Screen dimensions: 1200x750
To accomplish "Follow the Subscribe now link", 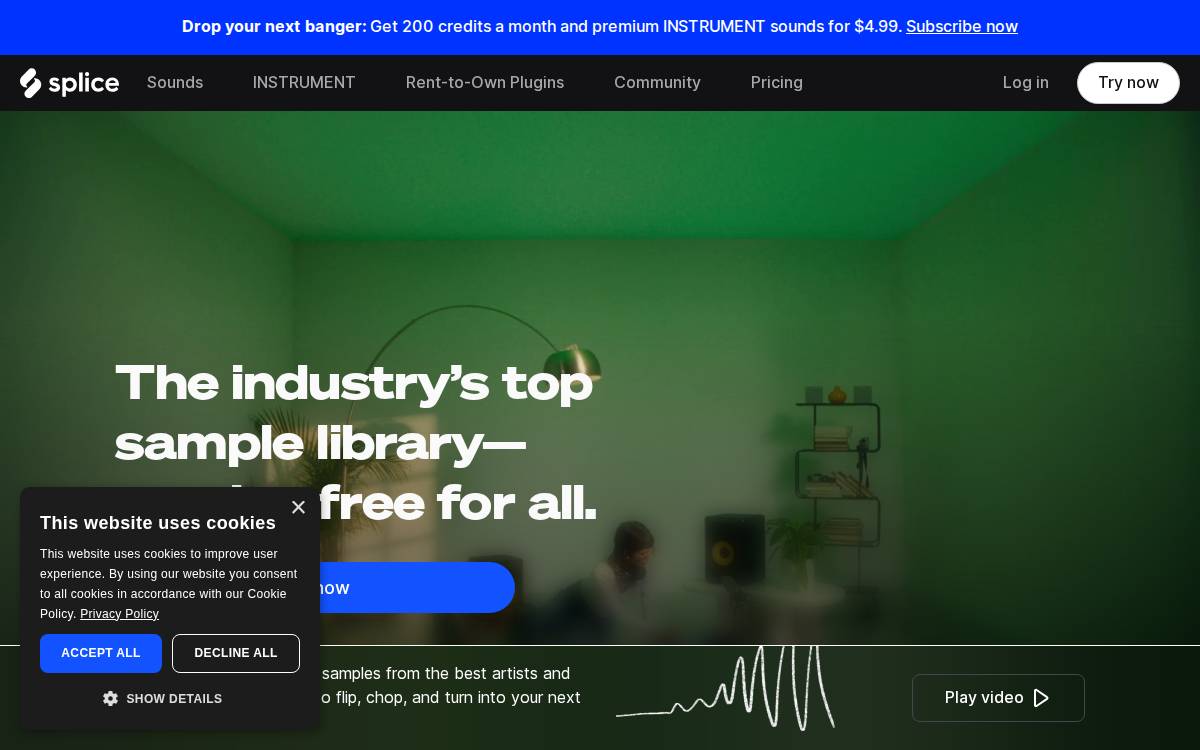I will point(962,27).
